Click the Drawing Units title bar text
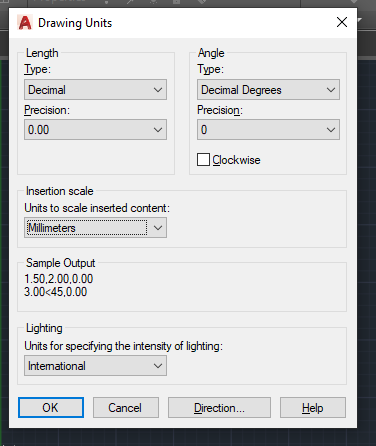This screenshot has width=376, height=446. (x=75, y=23)
